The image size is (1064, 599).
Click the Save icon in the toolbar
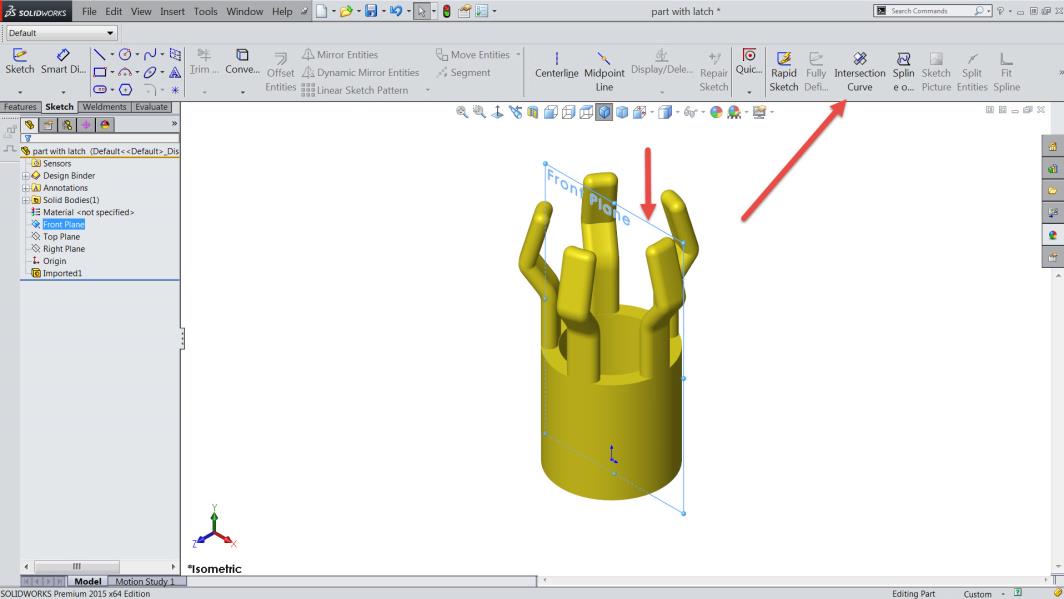370,11
